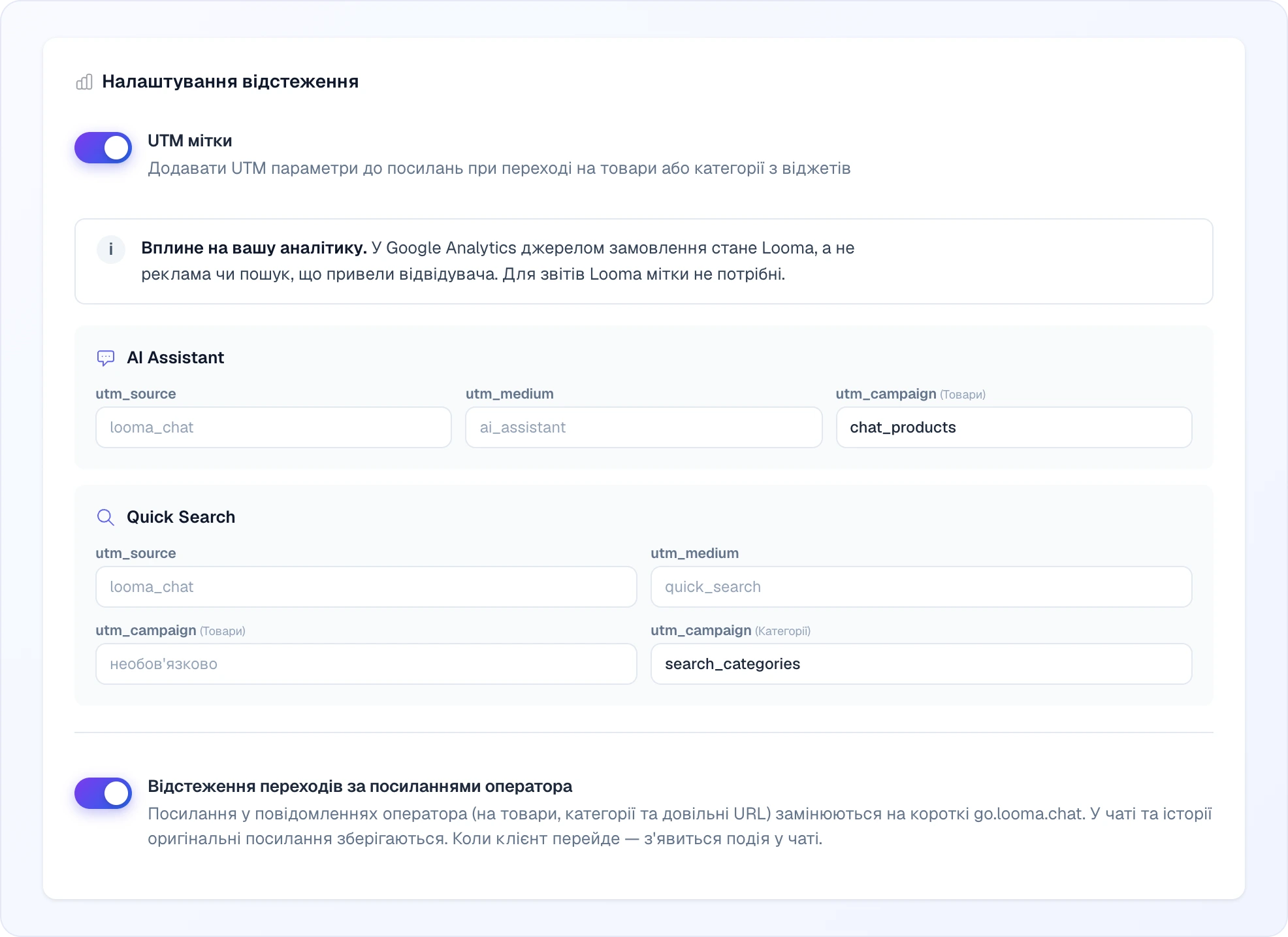The height and width of the screenshot is (937, 1288).
Task: Click utm_campaign (Товари) label under Quick Search
Action: 170,631
